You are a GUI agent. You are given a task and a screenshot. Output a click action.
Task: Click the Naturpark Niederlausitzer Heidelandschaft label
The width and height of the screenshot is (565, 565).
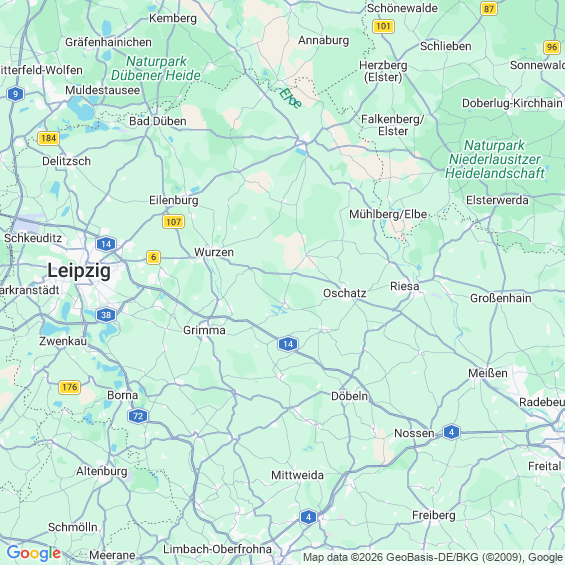pos(495,159)
